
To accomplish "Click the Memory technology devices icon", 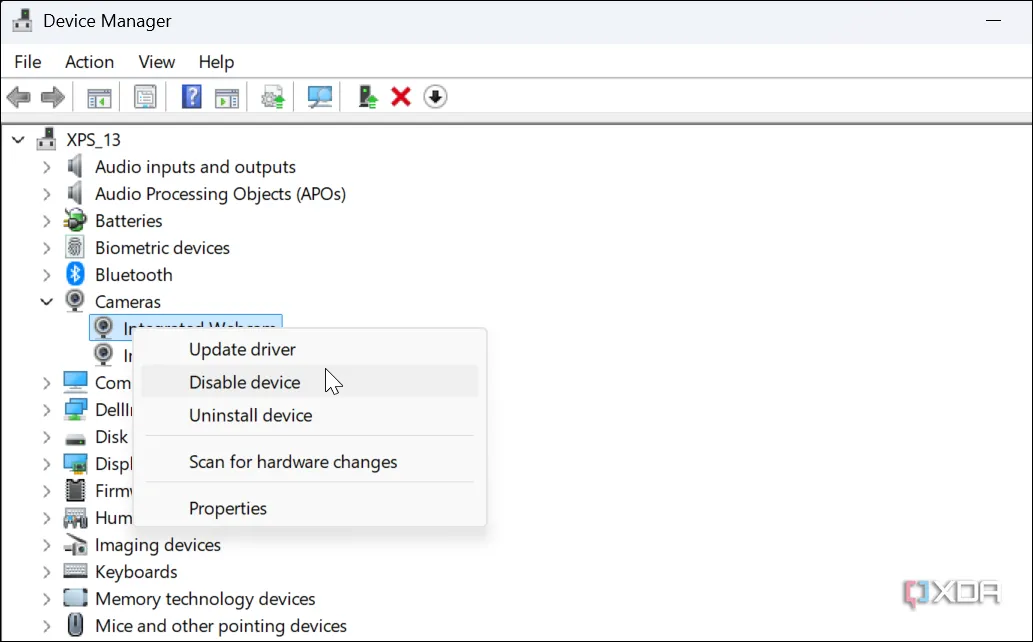I will pyautogui.click(x=75, y=598).
